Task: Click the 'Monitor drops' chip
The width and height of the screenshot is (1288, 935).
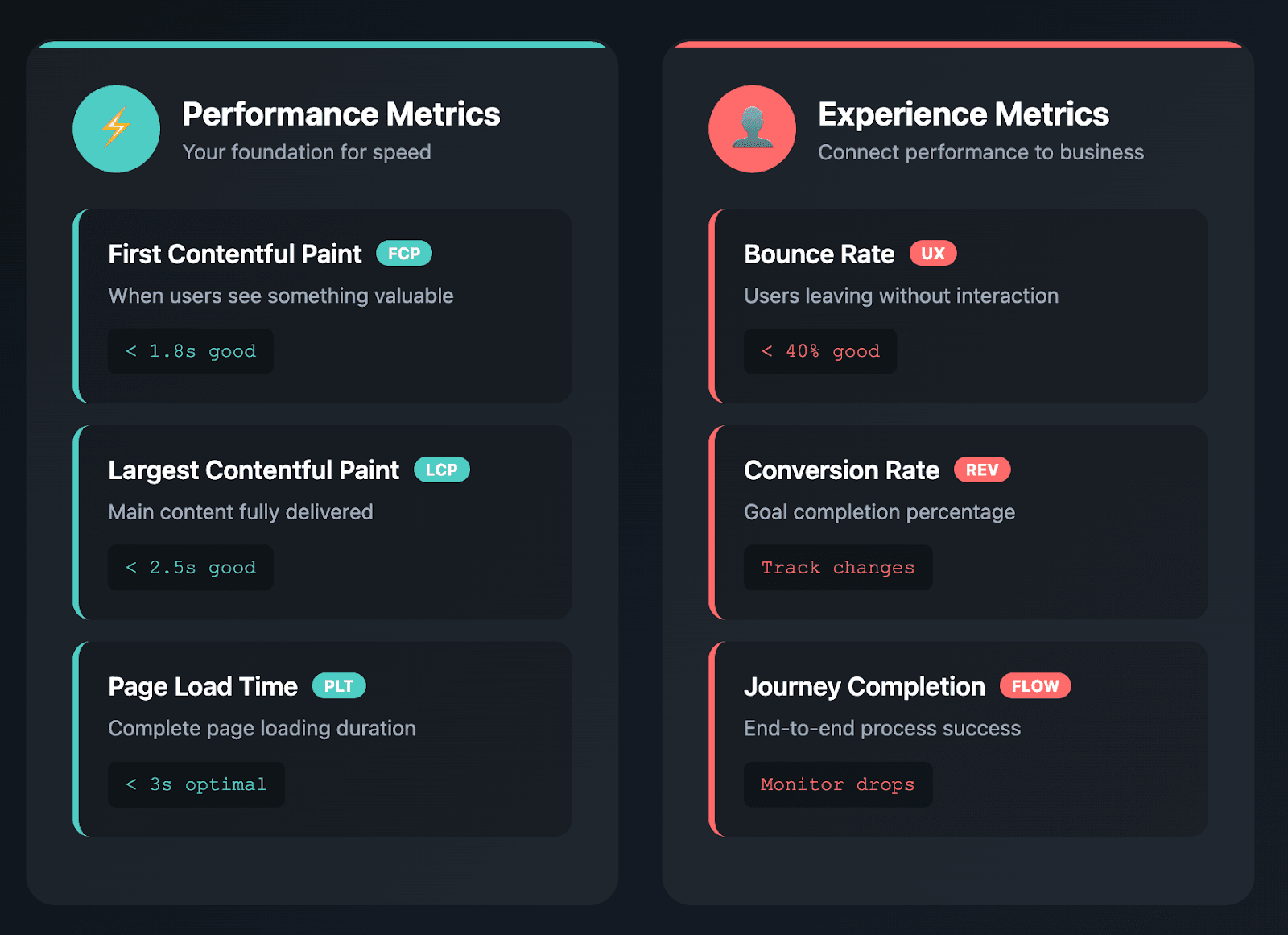Action: click(x=838, y=784)
